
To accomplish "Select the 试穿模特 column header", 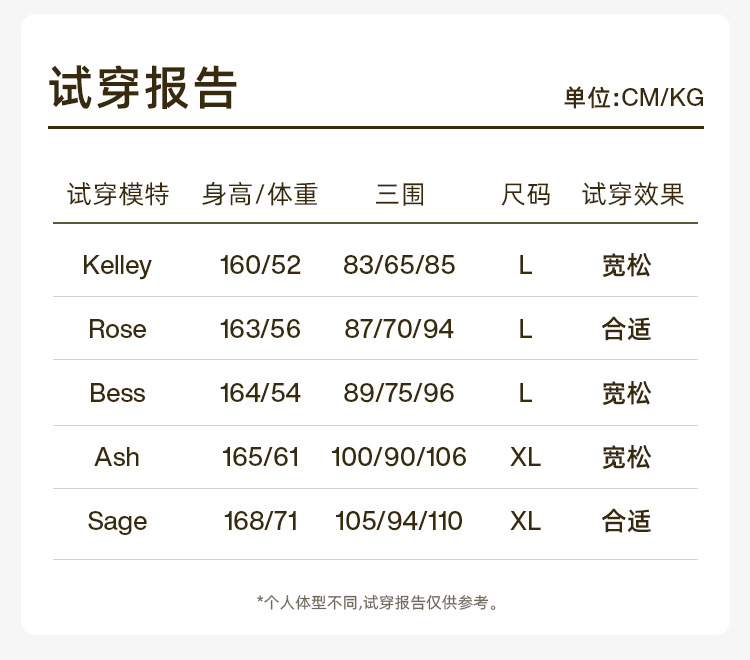I will point(118,194).
